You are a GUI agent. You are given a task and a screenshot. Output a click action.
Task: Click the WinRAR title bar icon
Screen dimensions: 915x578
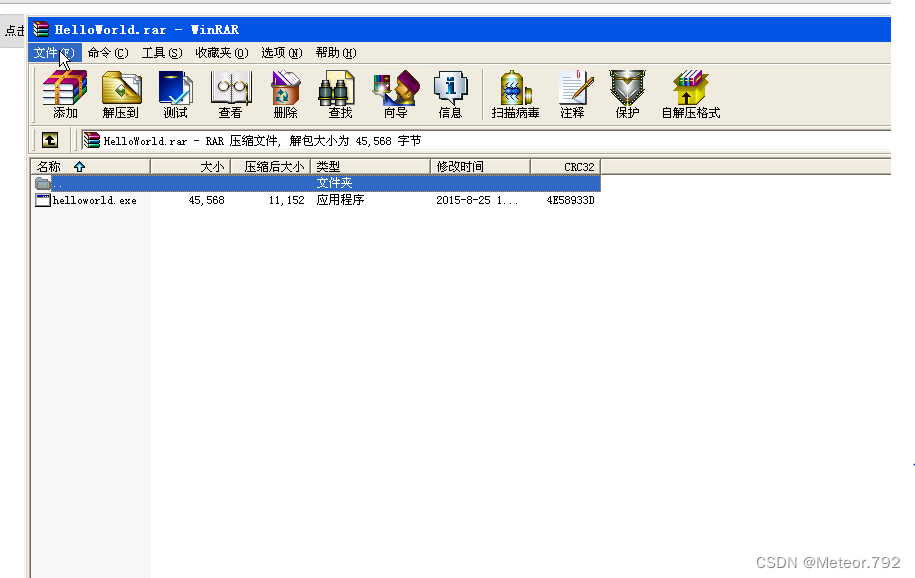(40, 29)
